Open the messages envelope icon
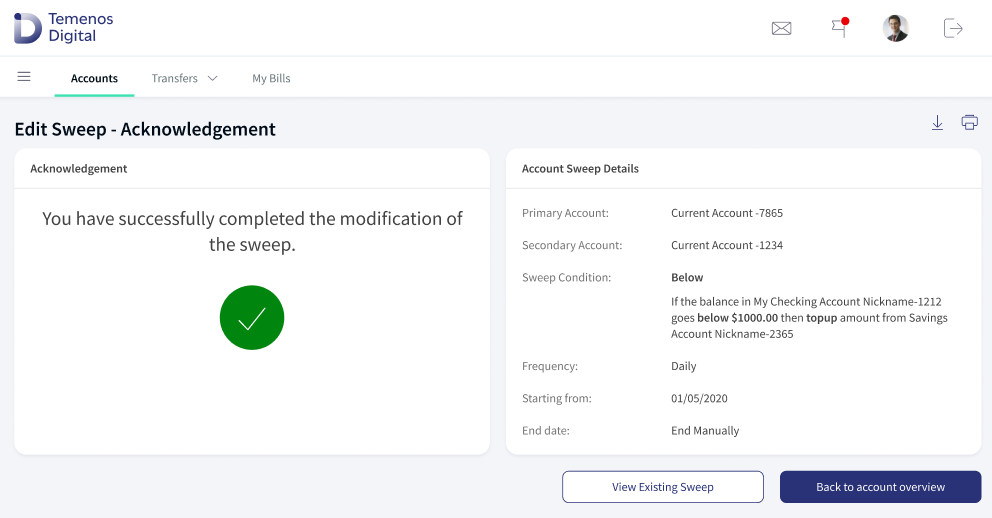Image resolution: width=992 pixels, height=518 pixels. pyautogui.click(x=781, y=28)
